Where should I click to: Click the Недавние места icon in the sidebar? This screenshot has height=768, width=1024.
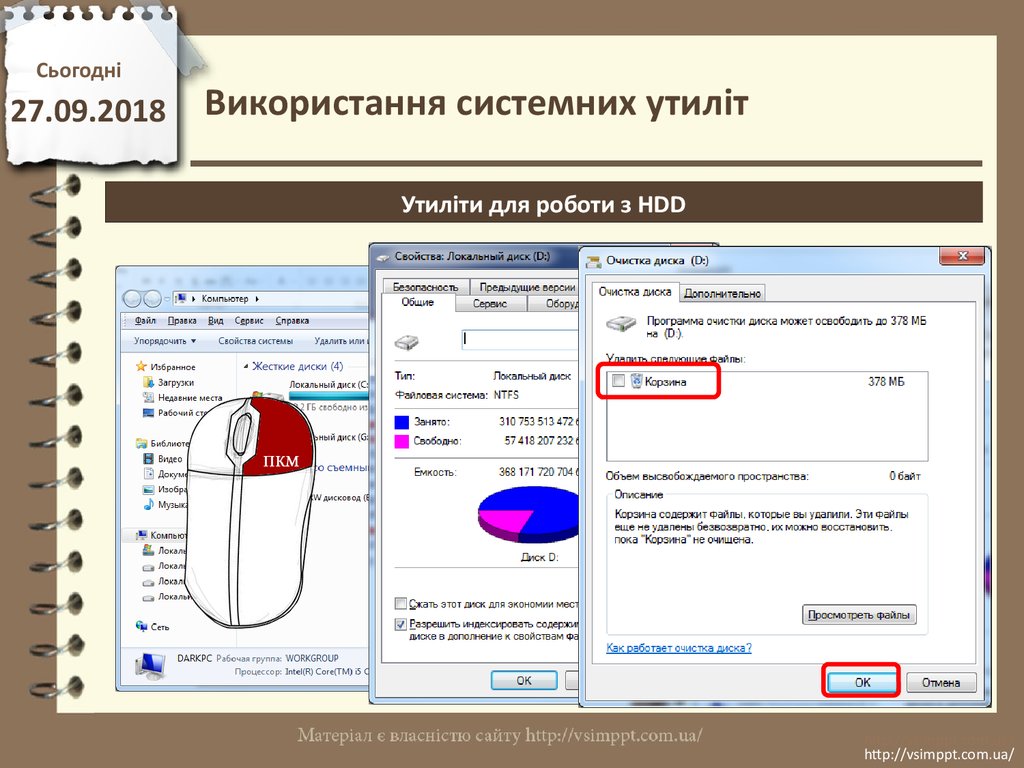148,397
